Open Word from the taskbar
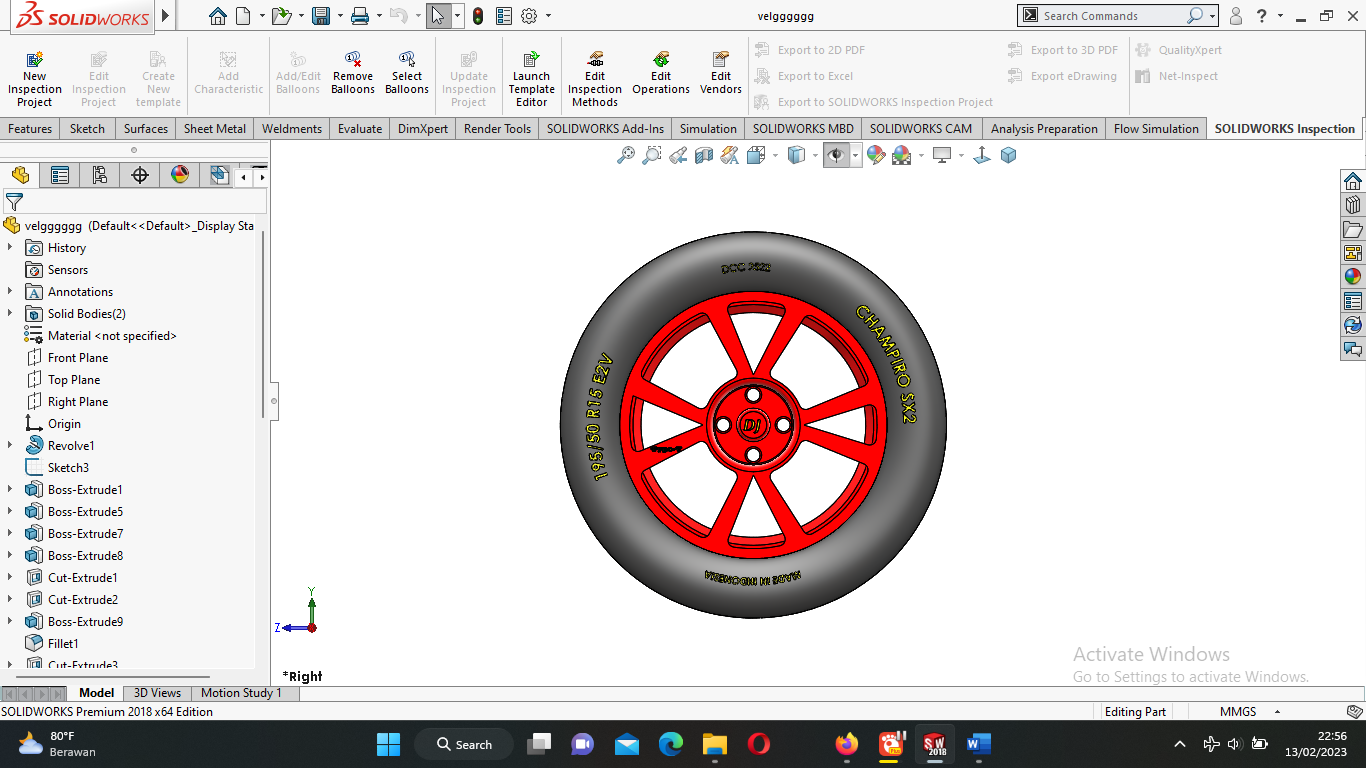Screen dimensions: 1366x768 978,744
